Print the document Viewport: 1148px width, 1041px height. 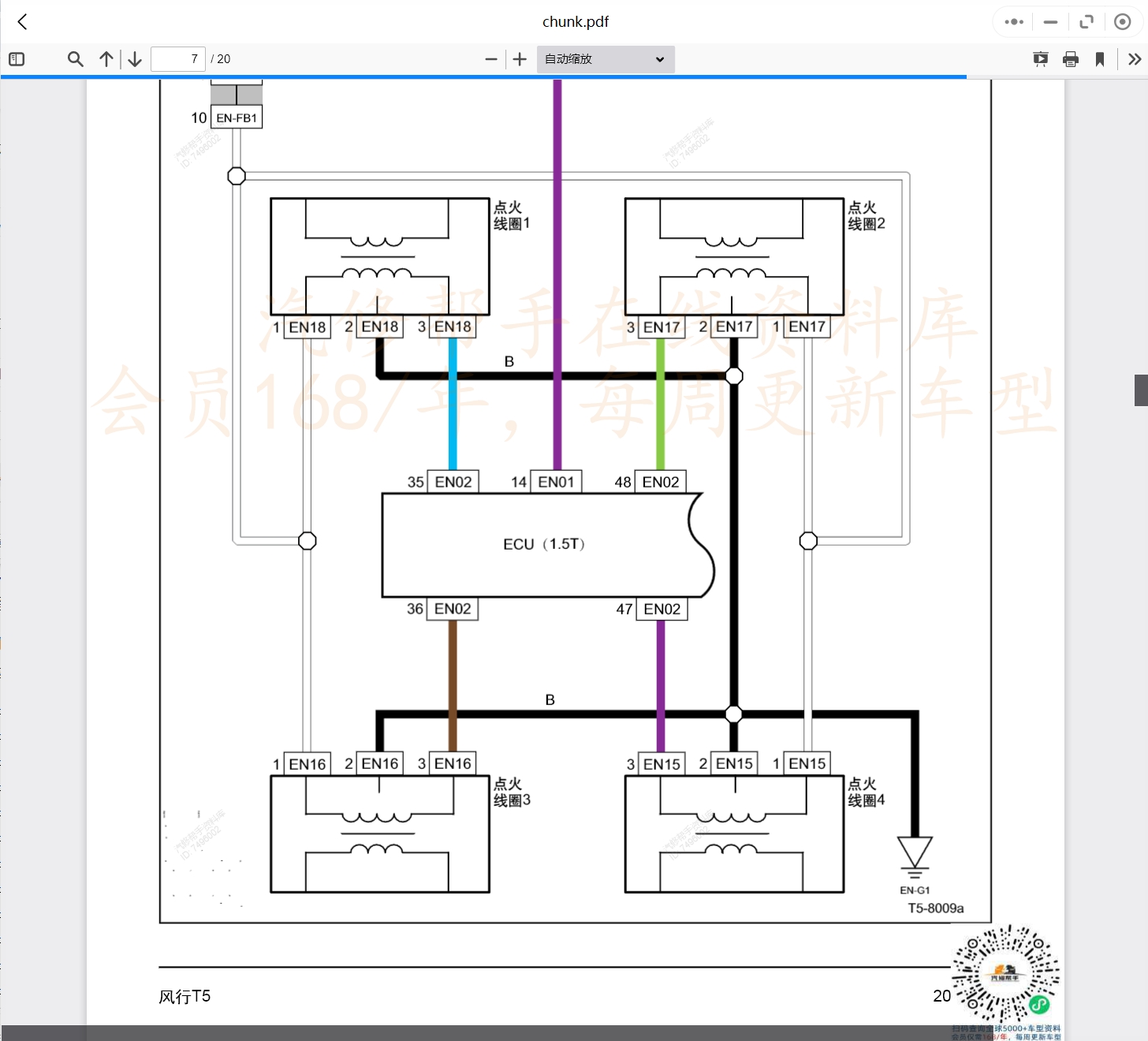click(x=1071, y=59)
